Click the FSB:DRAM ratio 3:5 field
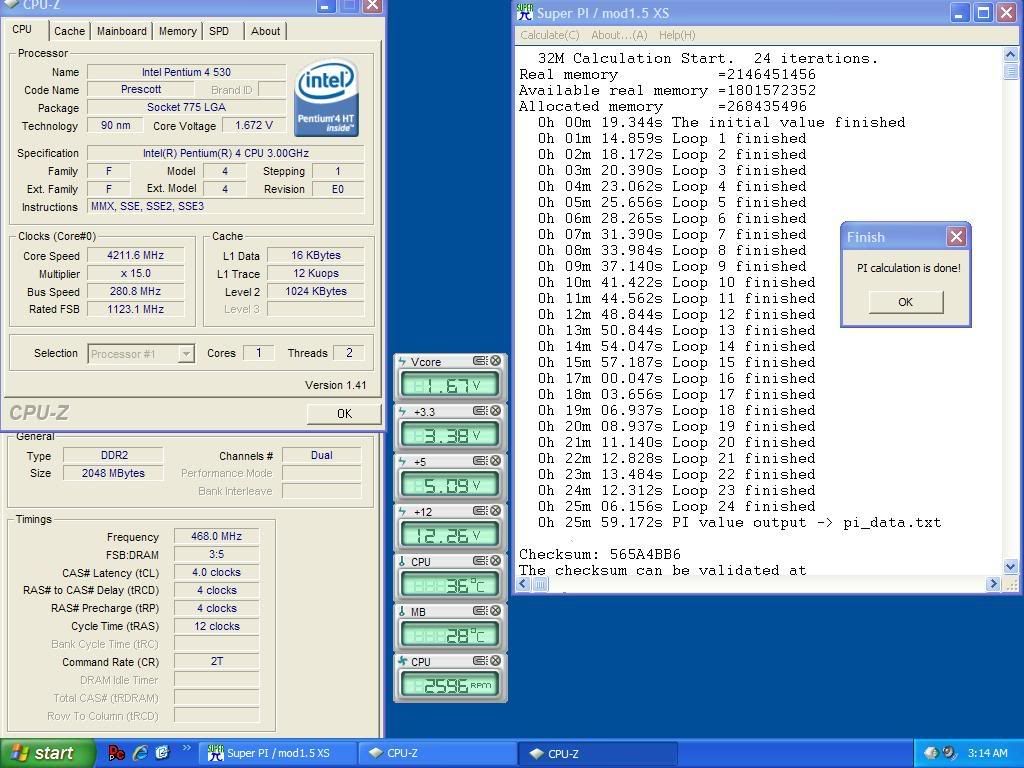The width and height of the screenshot is (1024, 768). (216, 554)
